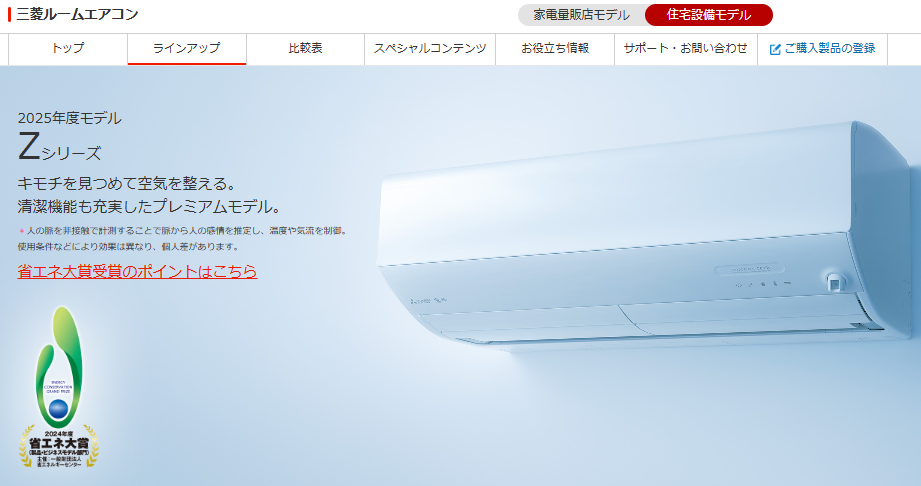Image resolution: width=921 pixels, height=486 pixels.
Task: Open the ラインアップ tab
Action: click(187, 49)
